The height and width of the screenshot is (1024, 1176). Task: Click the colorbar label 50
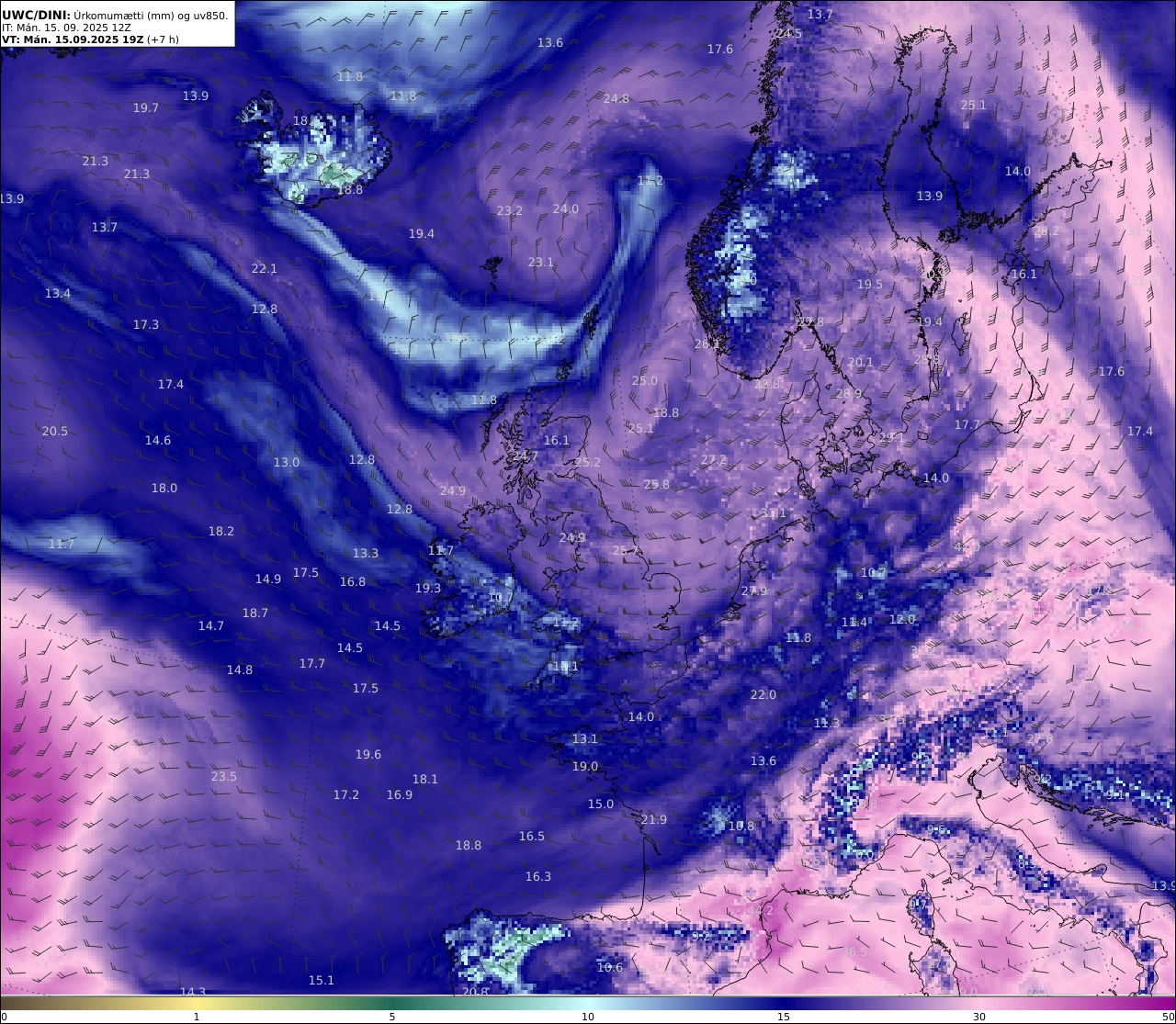pos(1168,1017)
